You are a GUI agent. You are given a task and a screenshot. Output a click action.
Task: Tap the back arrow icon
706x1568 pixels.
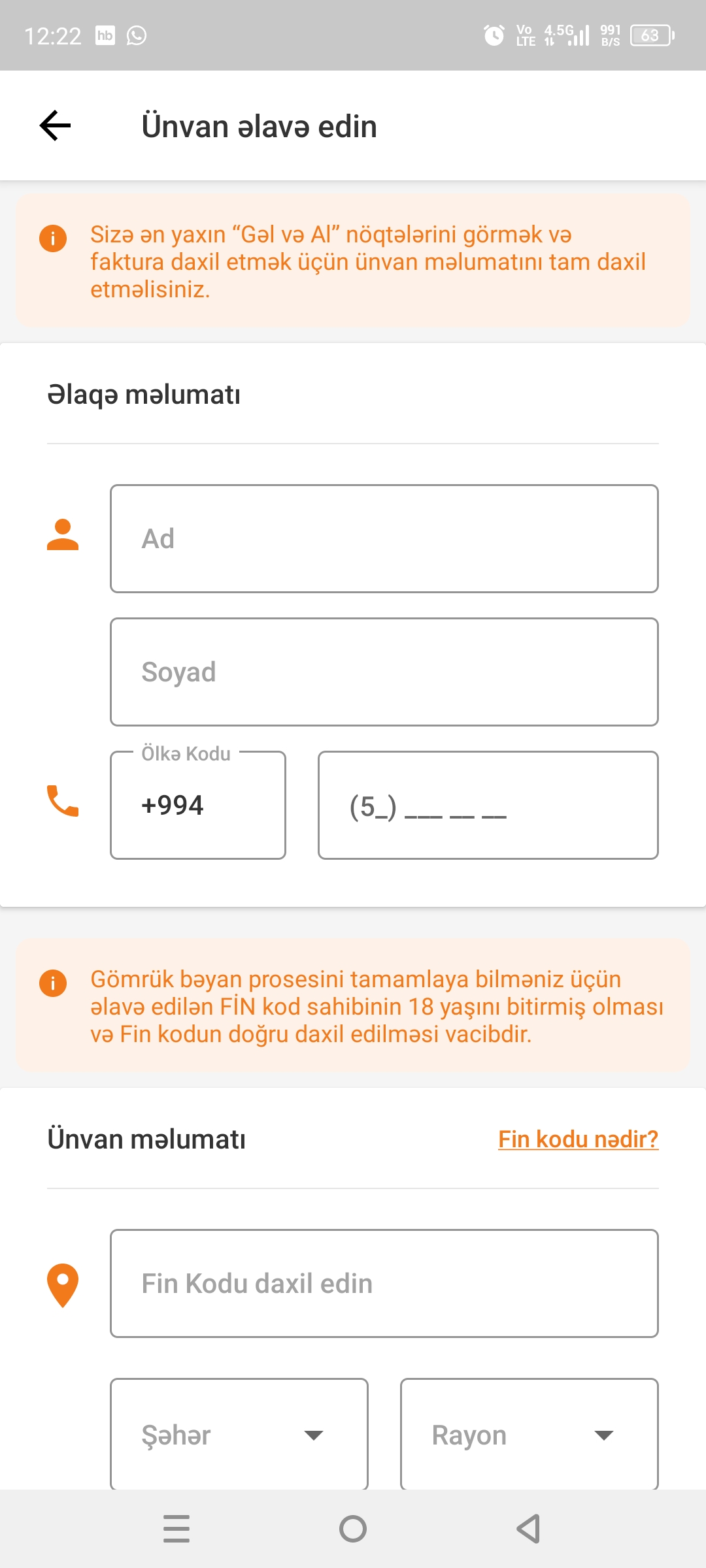point(56,125)
